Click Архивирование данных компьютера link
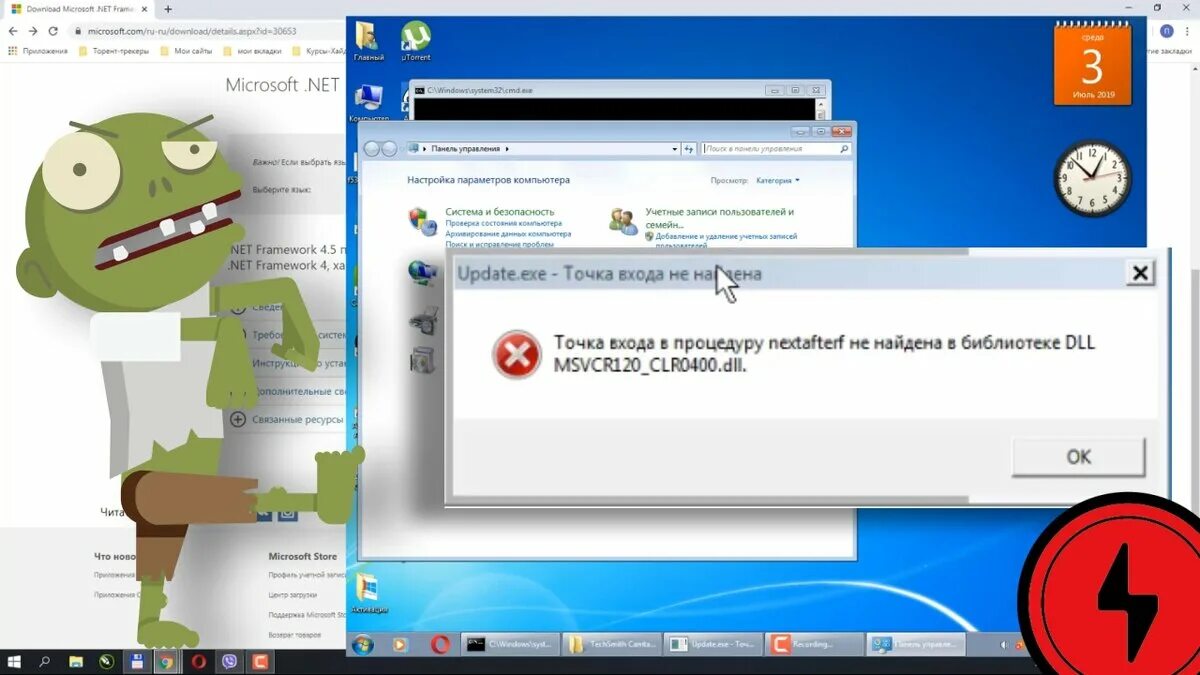The width and height of the screenshot is (1200, 675). tap(508, 234)
